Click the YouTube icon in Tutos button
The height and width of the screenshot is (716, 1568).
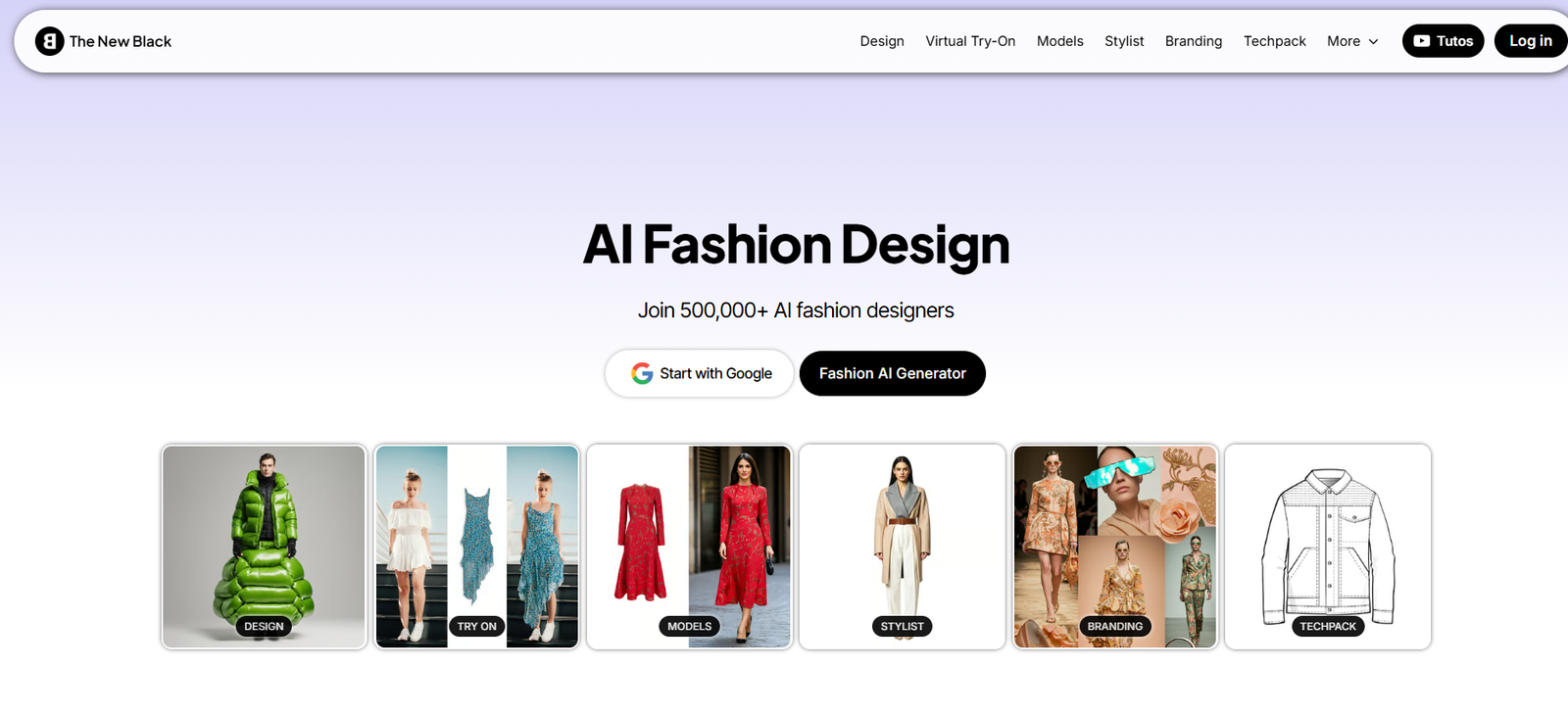1421,41
